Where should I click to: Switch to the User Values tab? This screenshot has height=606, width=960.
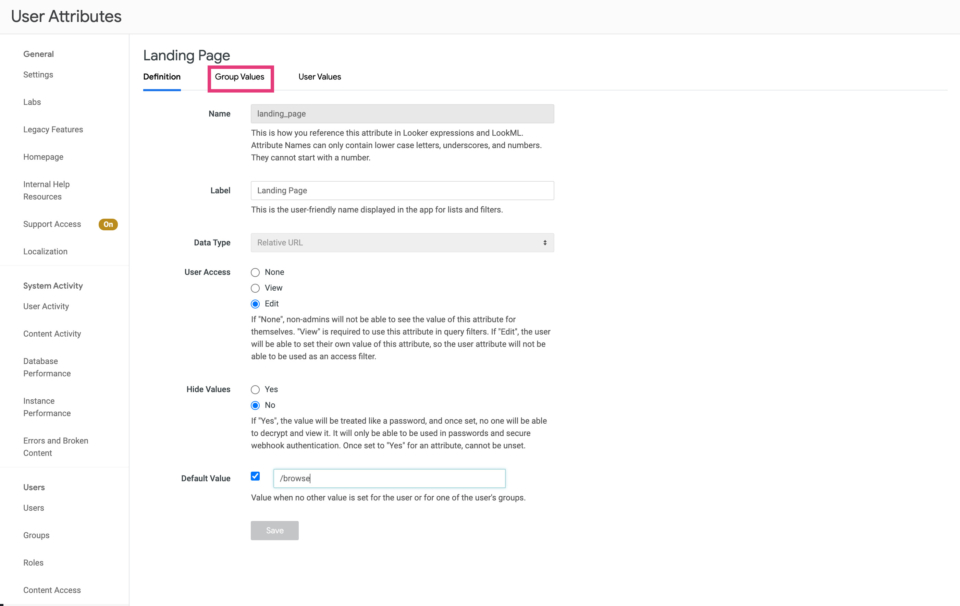point(320,77)
